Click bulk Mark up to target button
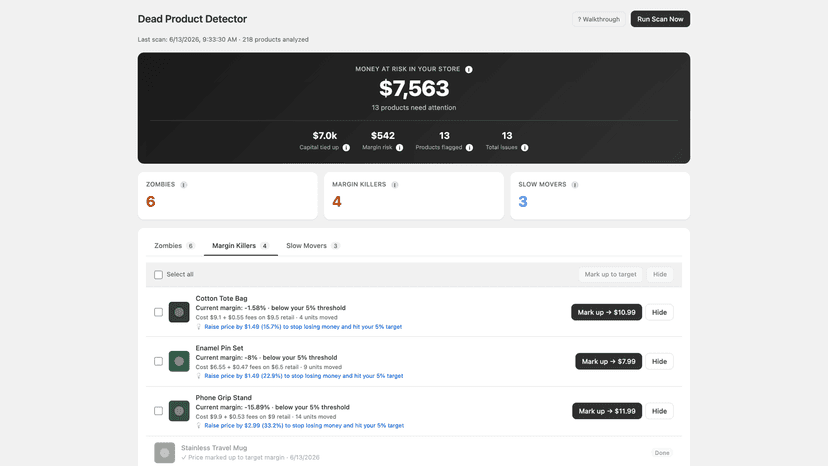 [610, 274]
